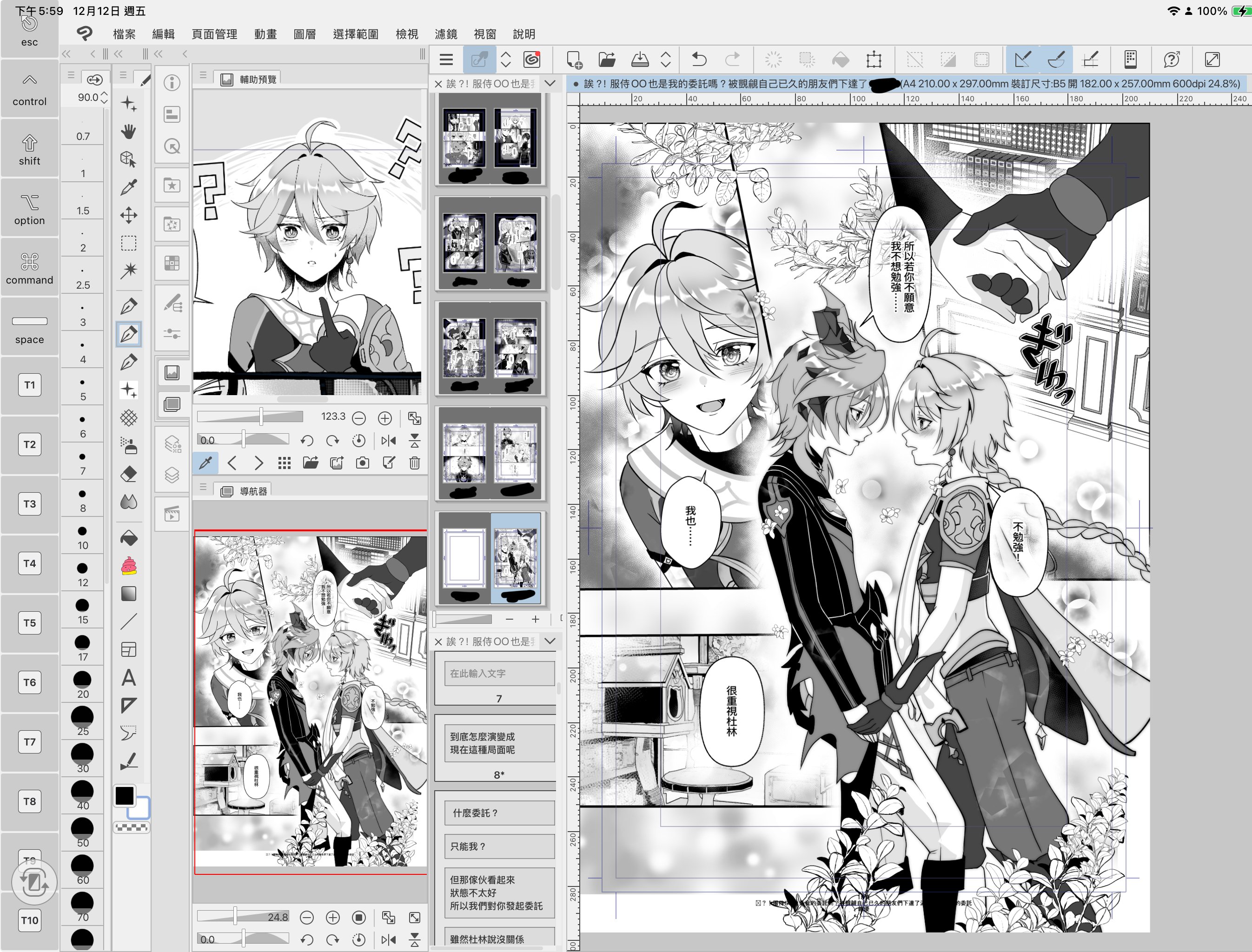Open the 圖層 (Layer) menu

pyautogui.click(x=305, y=34)
